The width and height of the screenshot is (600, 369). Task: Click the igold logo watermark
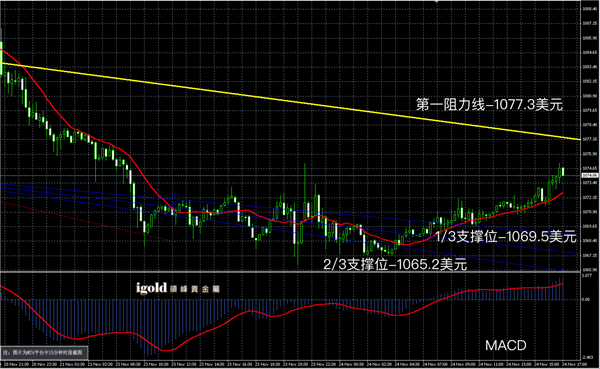tap(178, 288)
